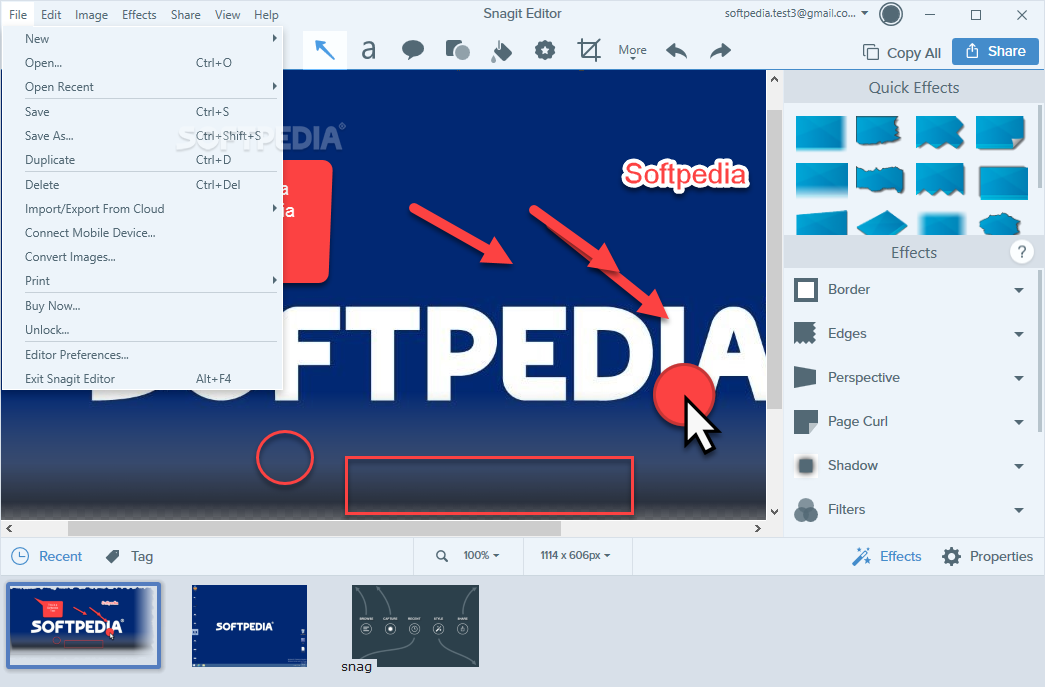Open the View menu
The image size is (1045, 687).
coord(227,15)
